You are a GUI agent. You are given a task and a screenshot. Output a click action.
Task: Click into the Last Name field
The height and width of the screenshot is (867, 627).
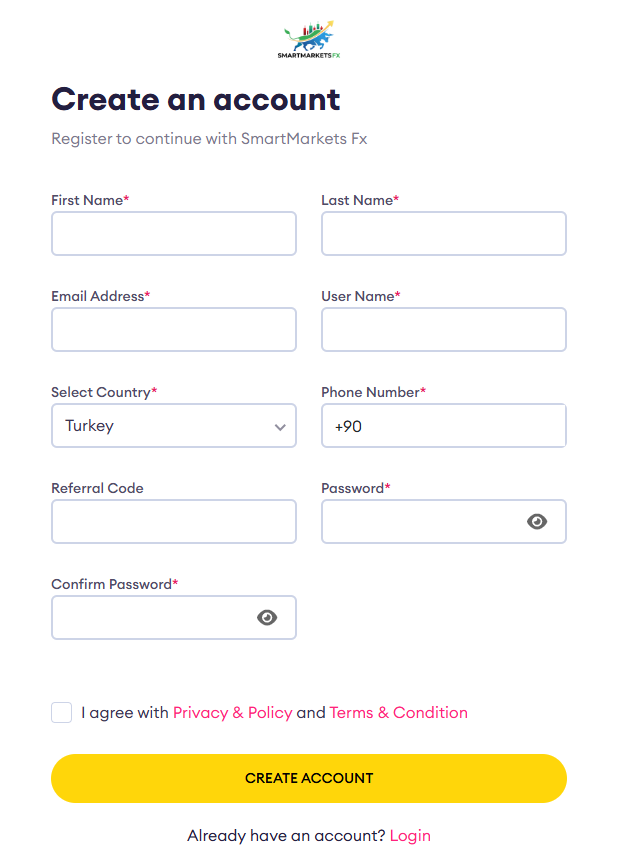tap(443, 234)
